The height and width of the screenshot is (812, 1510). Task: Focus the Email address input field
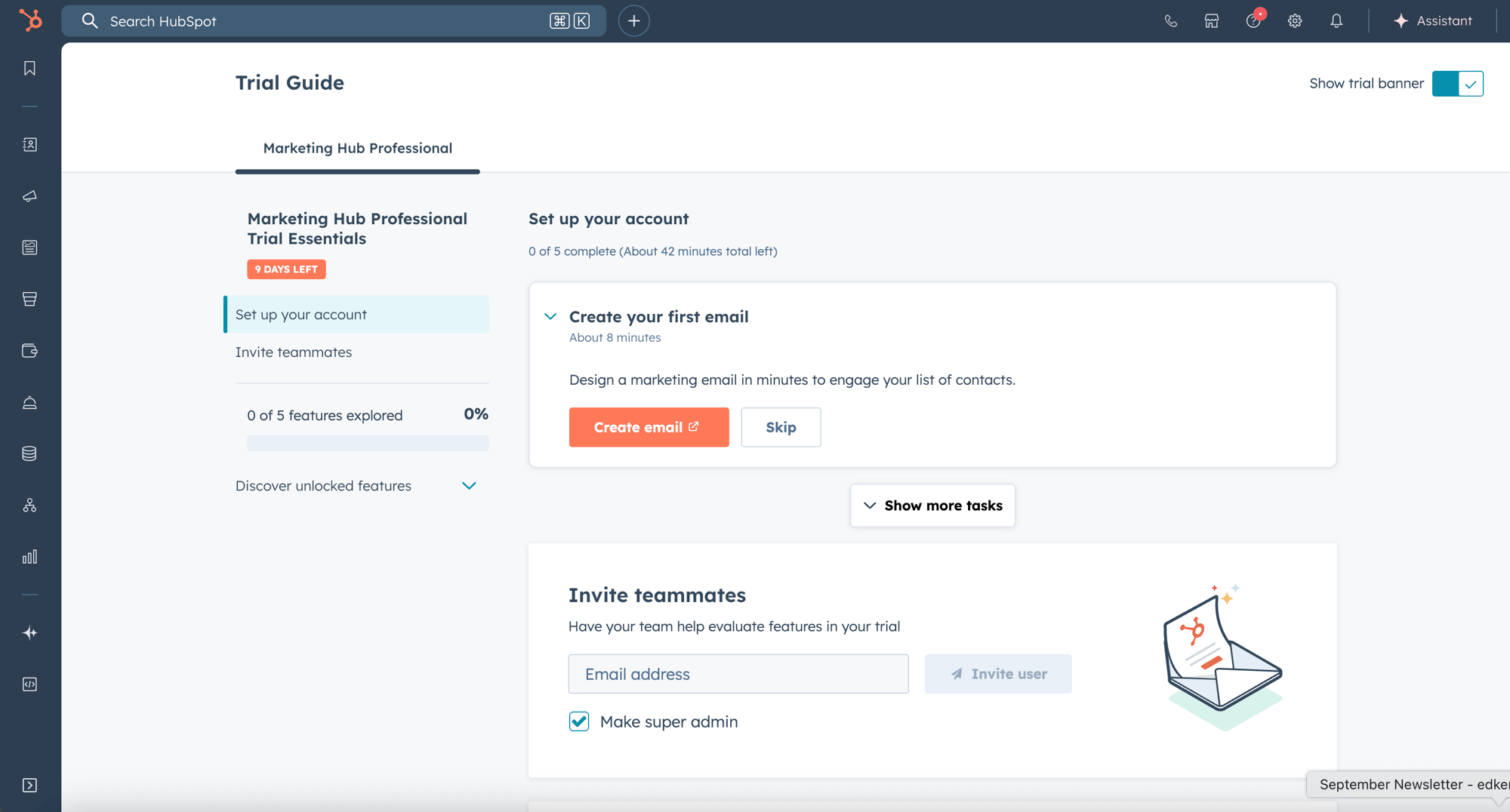738,674
